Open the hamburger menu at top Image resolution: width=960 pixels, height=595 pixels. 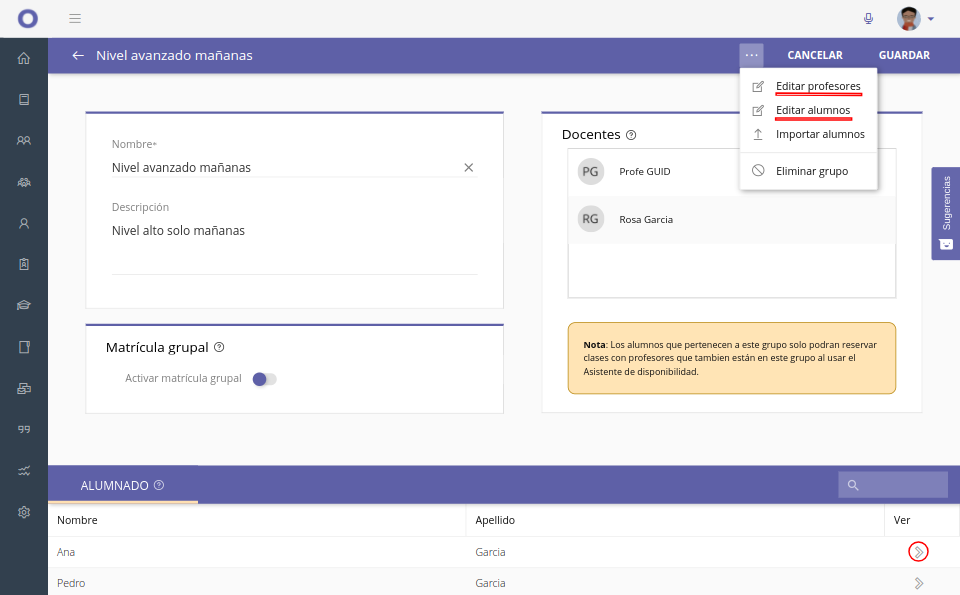point(75,18)
